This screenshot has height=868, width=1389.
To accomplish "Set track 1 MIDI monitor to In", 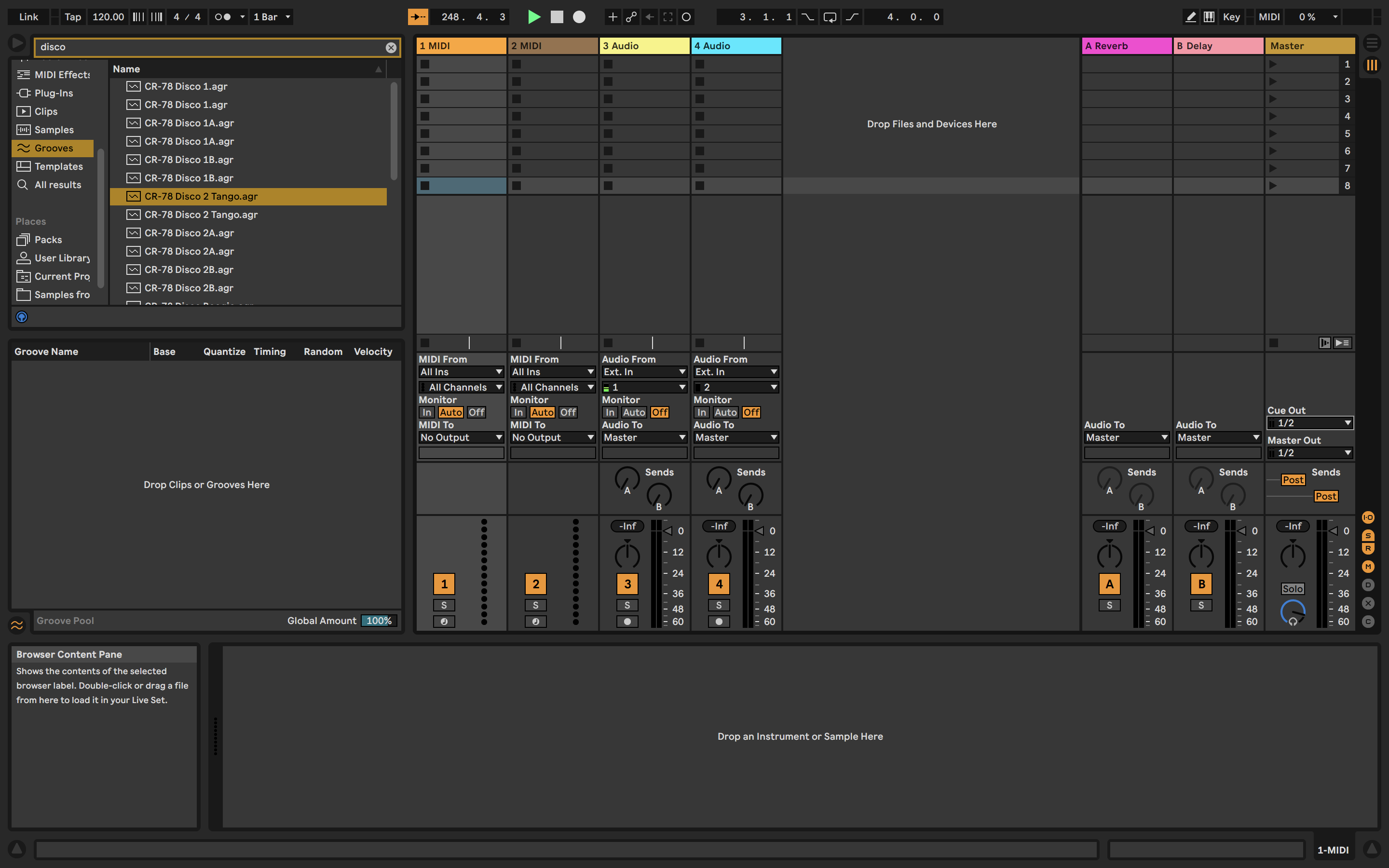I will coord(426,412).
